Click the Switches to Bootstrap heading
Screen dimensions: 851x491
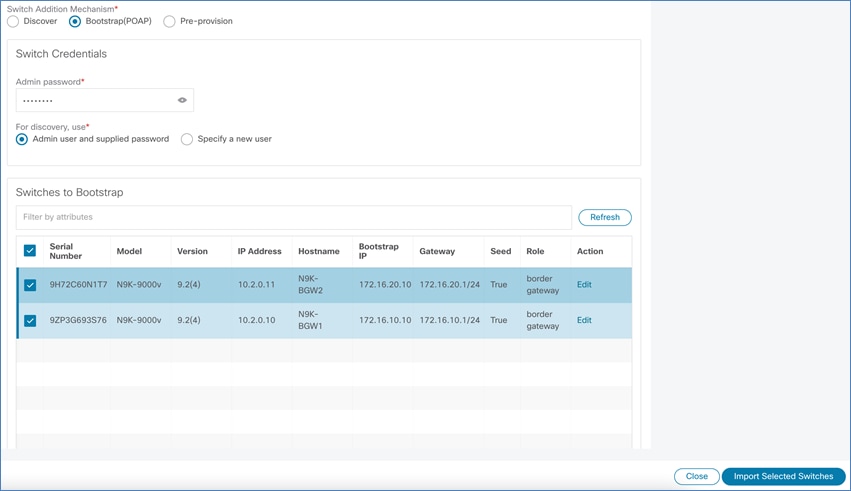click(69, 193)
